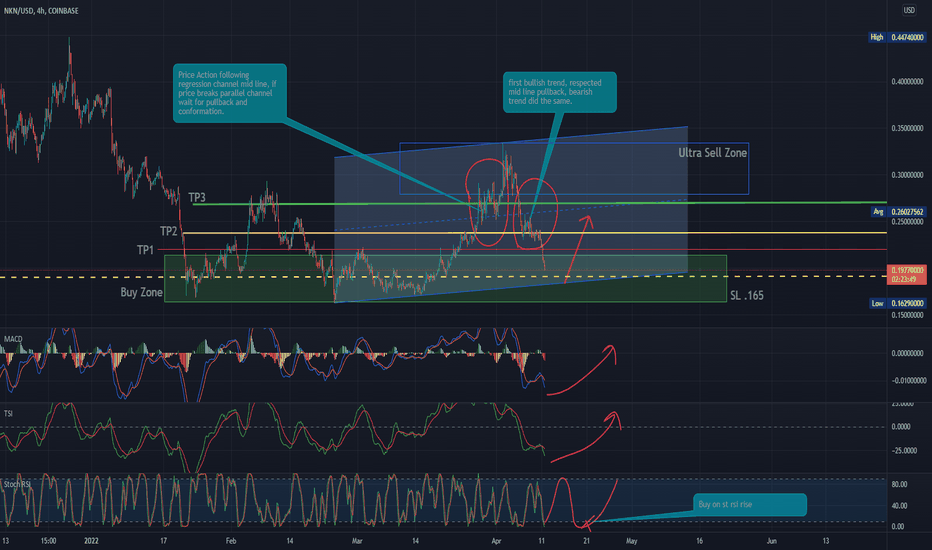The height and width of the screenshot is (550, 932).
Task: Select the TSI indicator title
Action: (x=8, y=413)
